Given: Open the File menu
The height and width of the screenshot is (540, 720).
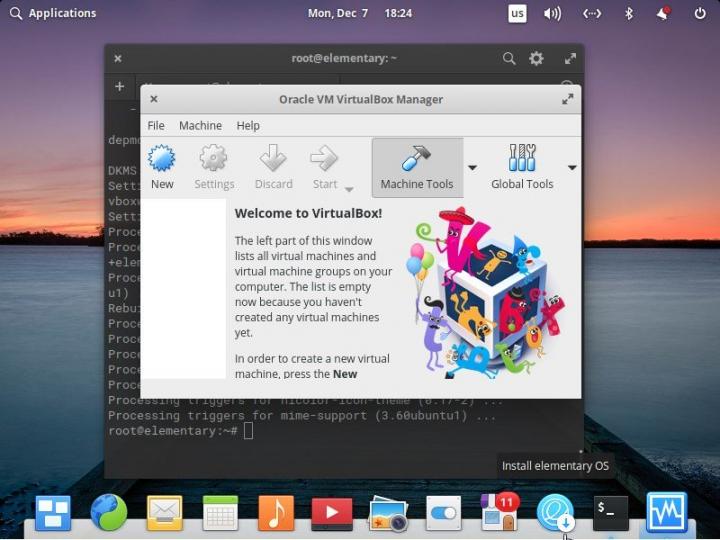Looking at the screenshot, I should [x=156, y=126].
